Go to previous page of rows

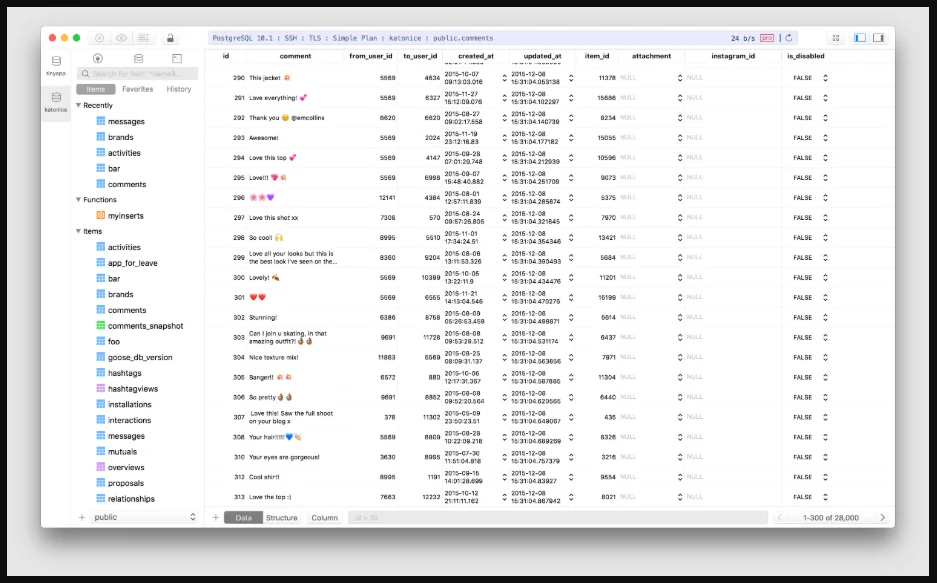[x=779, y=517]
